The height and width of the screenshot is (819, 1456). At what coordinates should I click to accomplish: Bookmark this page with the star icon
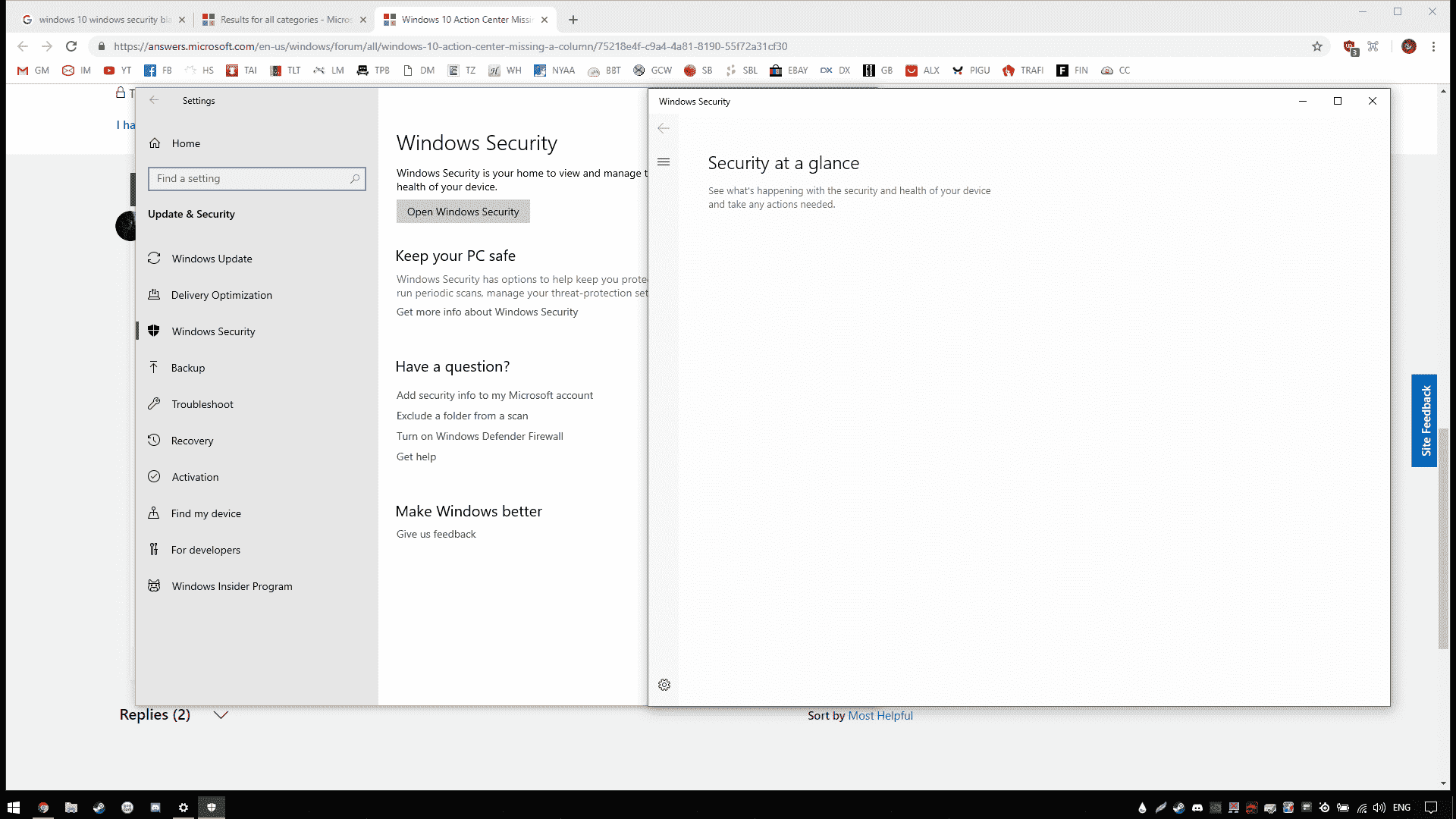[1317, 46]
